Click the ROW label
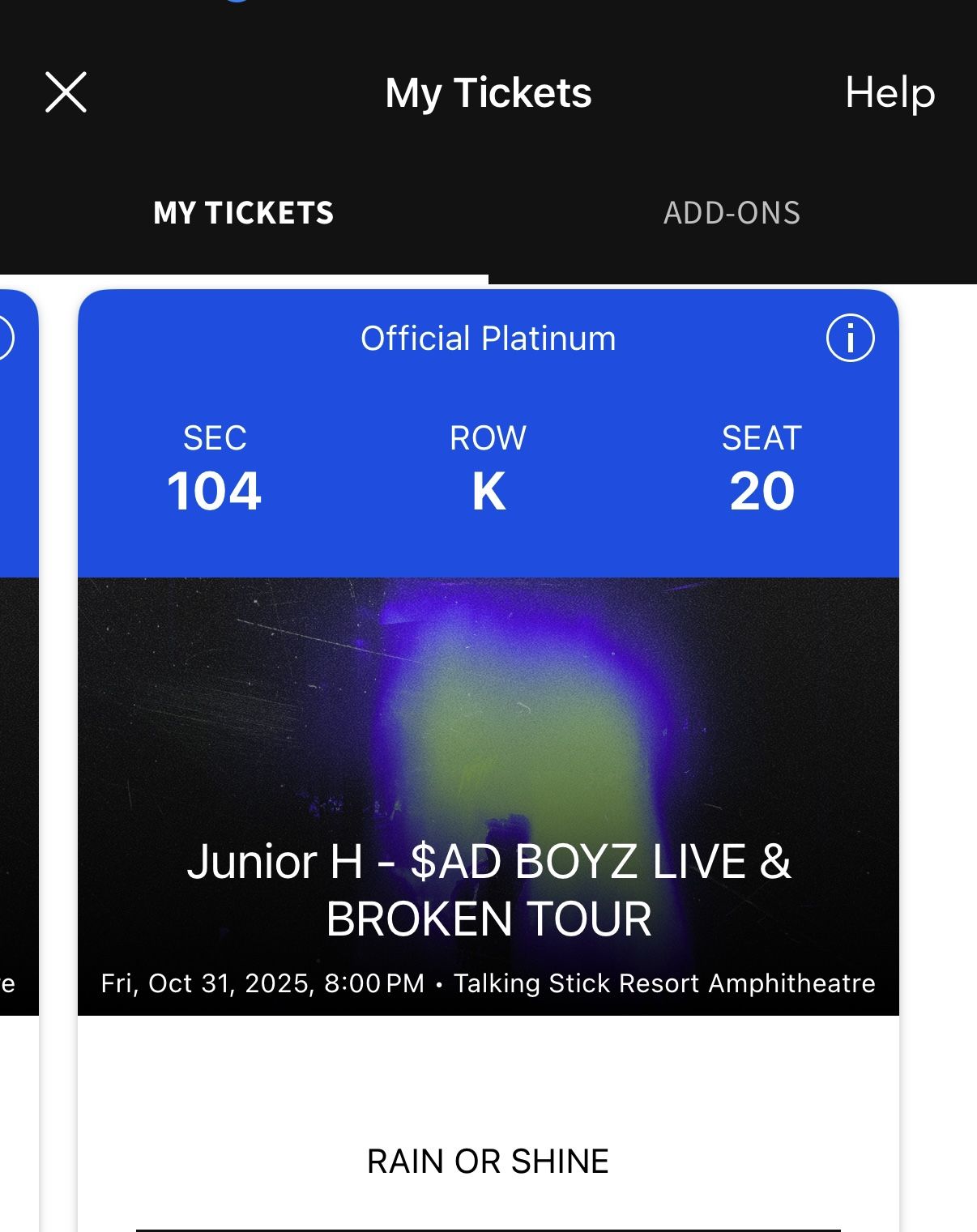This screenshot has width=977, height=1232. click(x=488, y=438)
